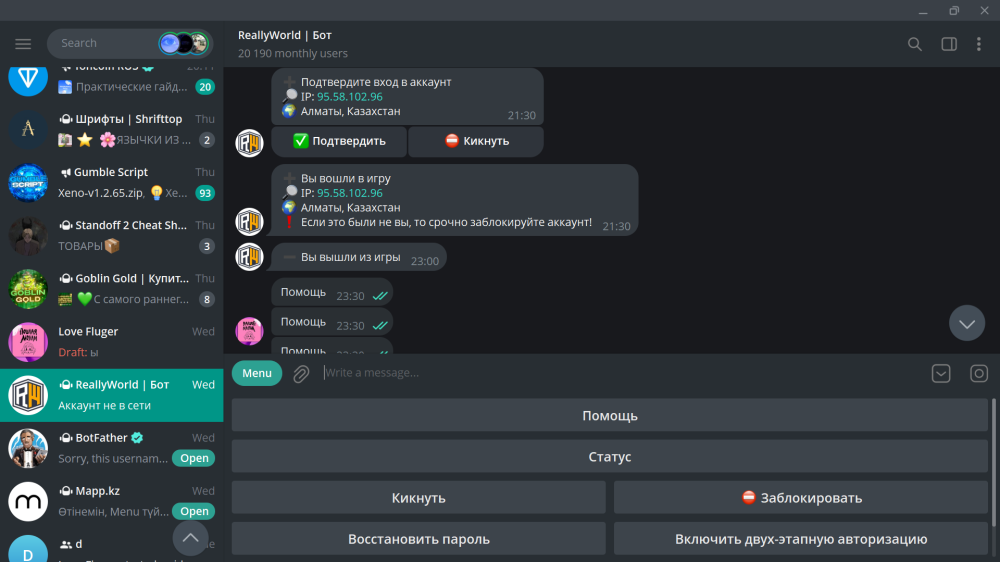Click the Write a message field

coord(622,373)
